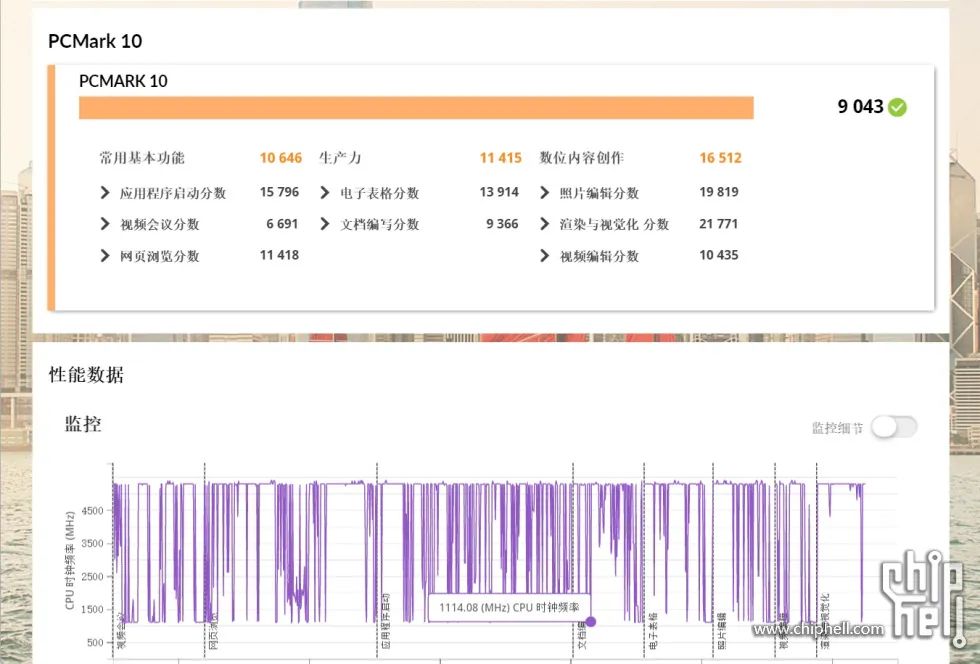The height and width of the screenshot is (664, 980).
Task: Click 常用基本功能 score 10 646
Action: 281,158
